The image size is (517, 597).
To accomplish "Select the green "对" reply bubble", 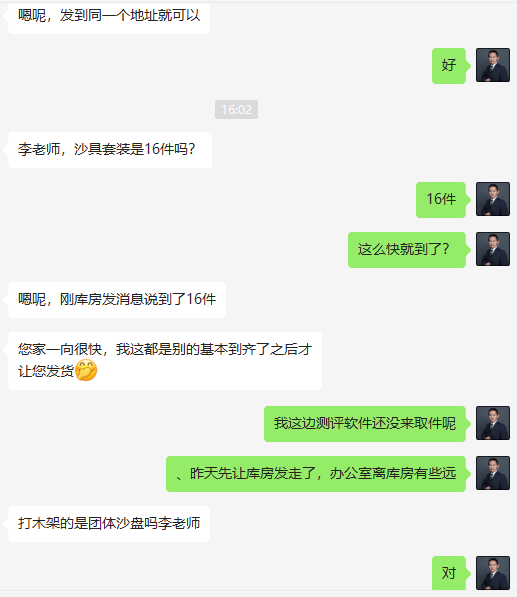I will 449,573.
